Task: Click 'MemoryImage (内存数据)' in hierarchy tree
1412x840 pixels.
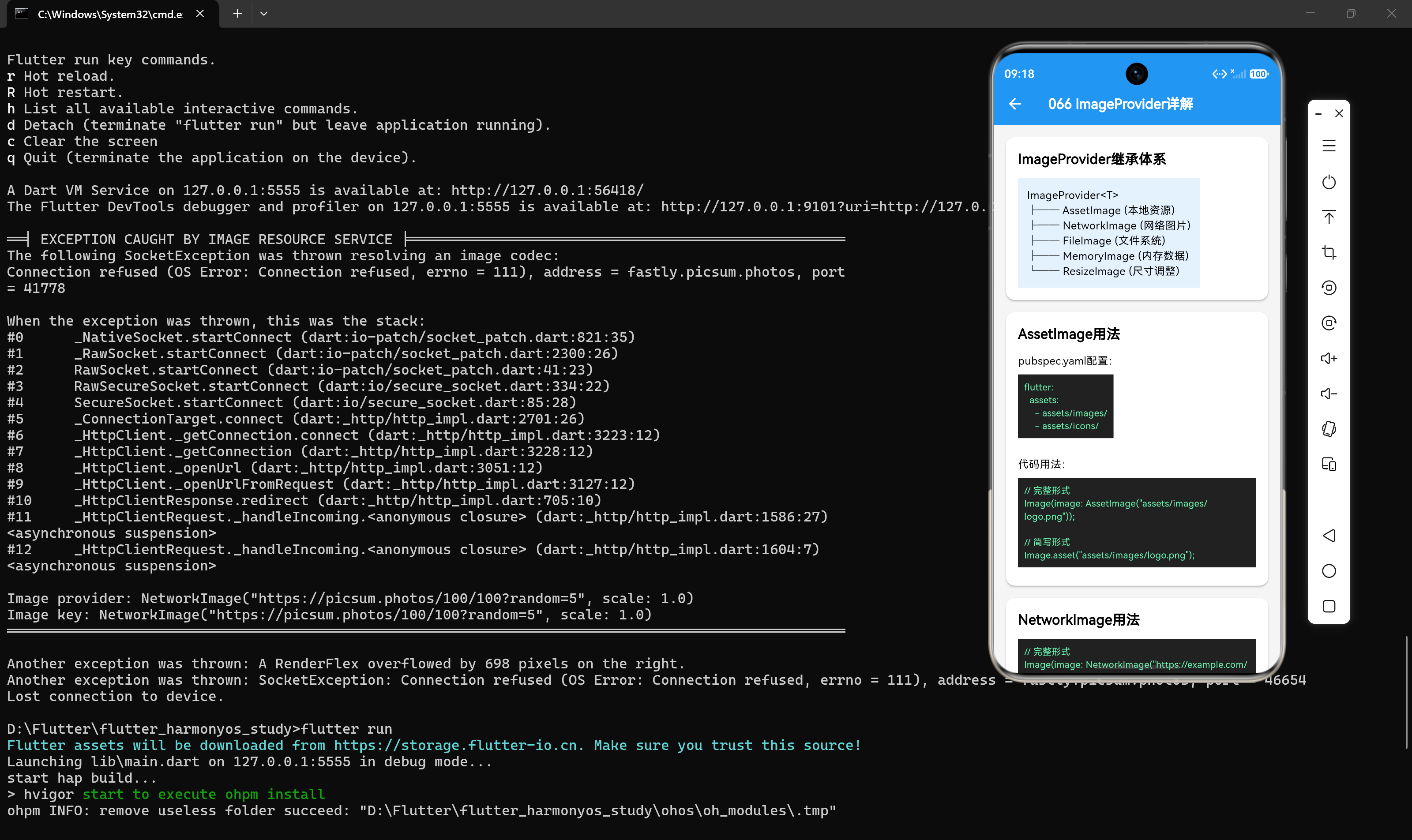Action: point(1126,256)
